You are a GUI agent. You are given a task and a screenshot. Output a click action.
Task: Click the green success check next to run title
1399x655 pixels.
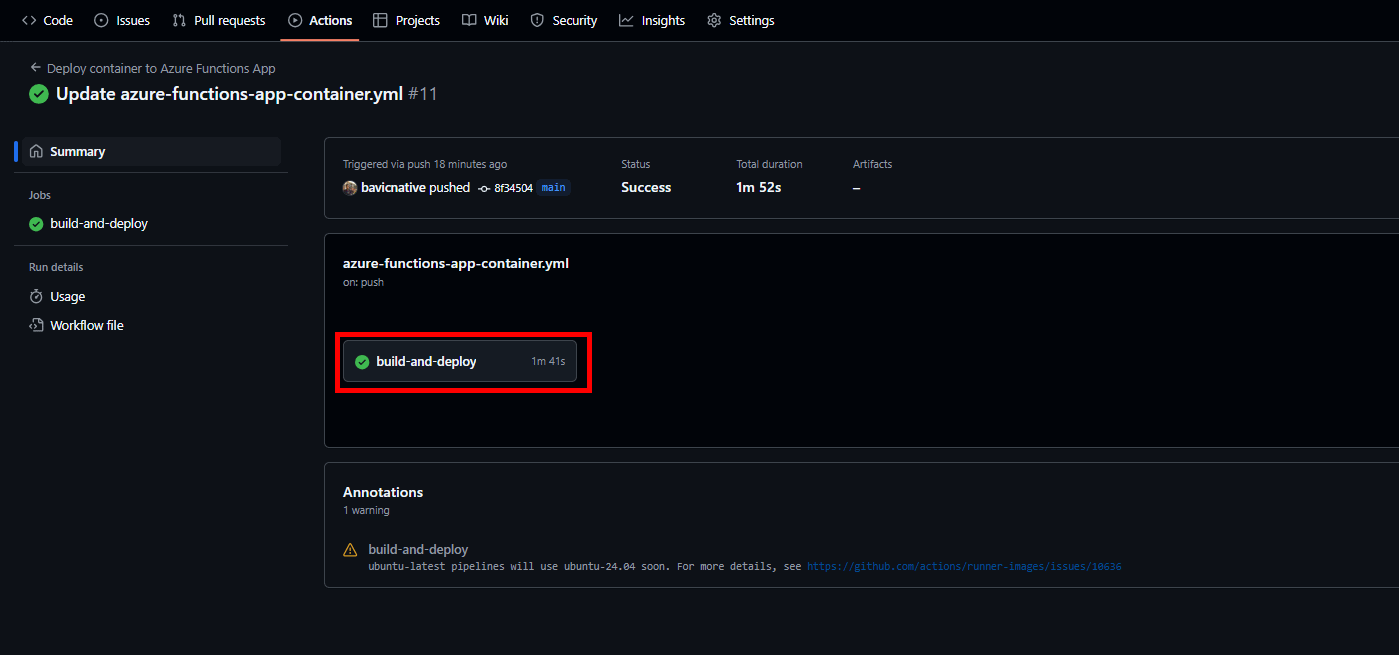coord(39,94)
